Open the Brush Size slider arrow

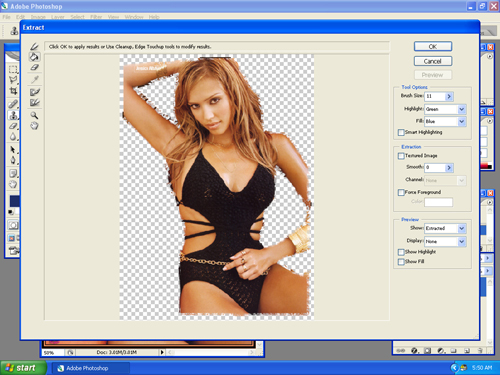click(449, 96)
